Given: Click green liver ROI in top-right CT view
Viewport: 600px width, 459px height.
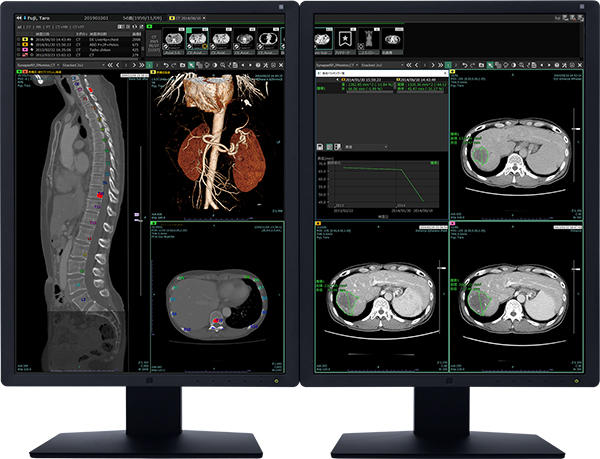Looking at the screenshot, I should coord(481,155).
